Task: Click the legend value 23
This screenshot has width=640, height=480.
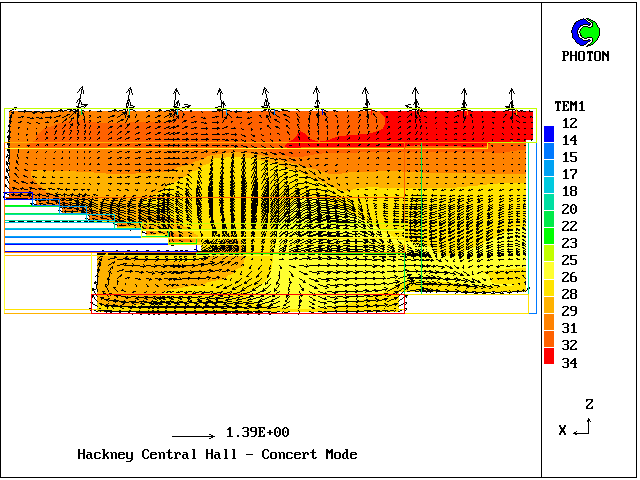Action: click(x=569, y=243)
